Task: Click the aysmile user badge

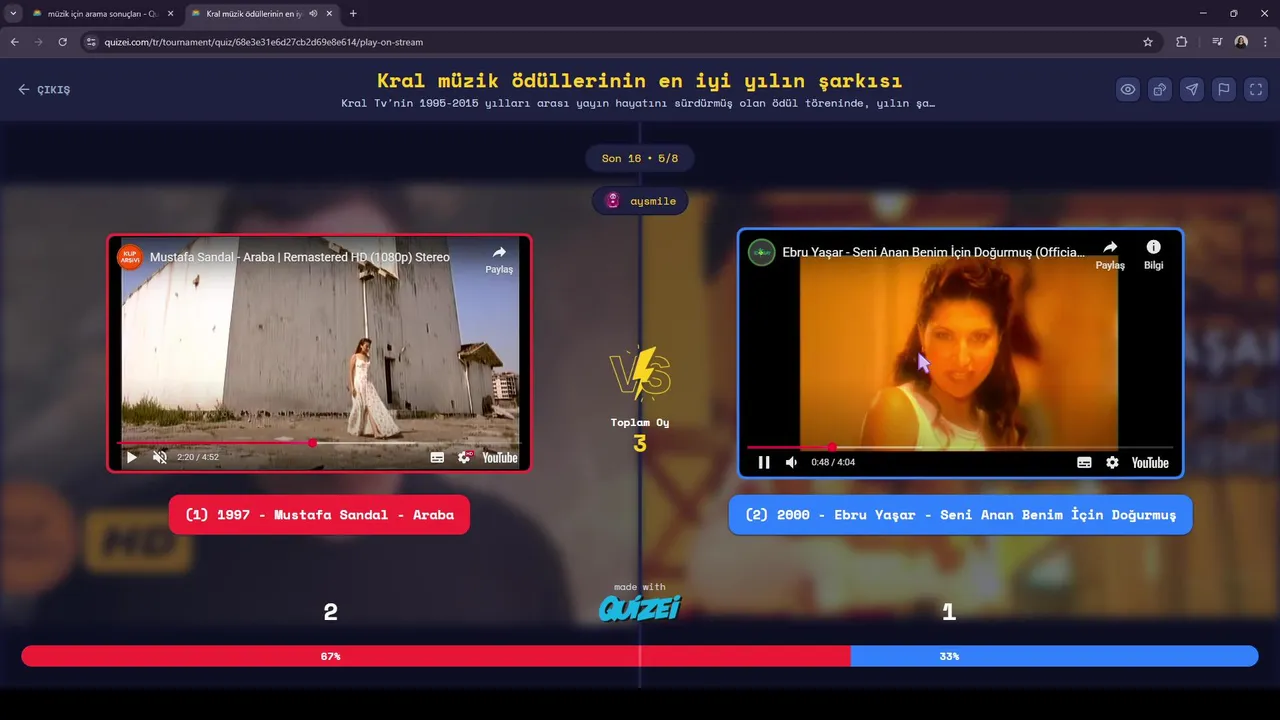Action: click(640, 201)
